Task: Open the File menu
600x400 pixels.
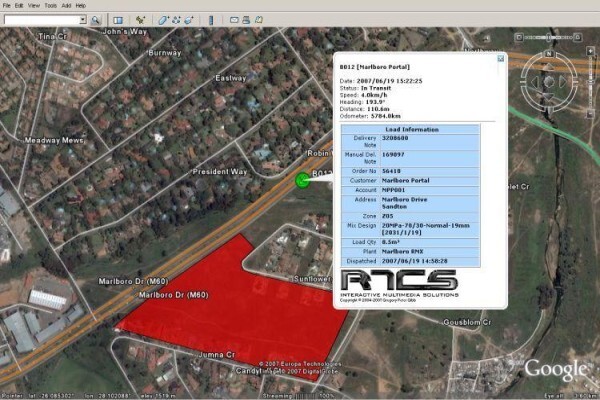Action: click(x=7, y=6)
